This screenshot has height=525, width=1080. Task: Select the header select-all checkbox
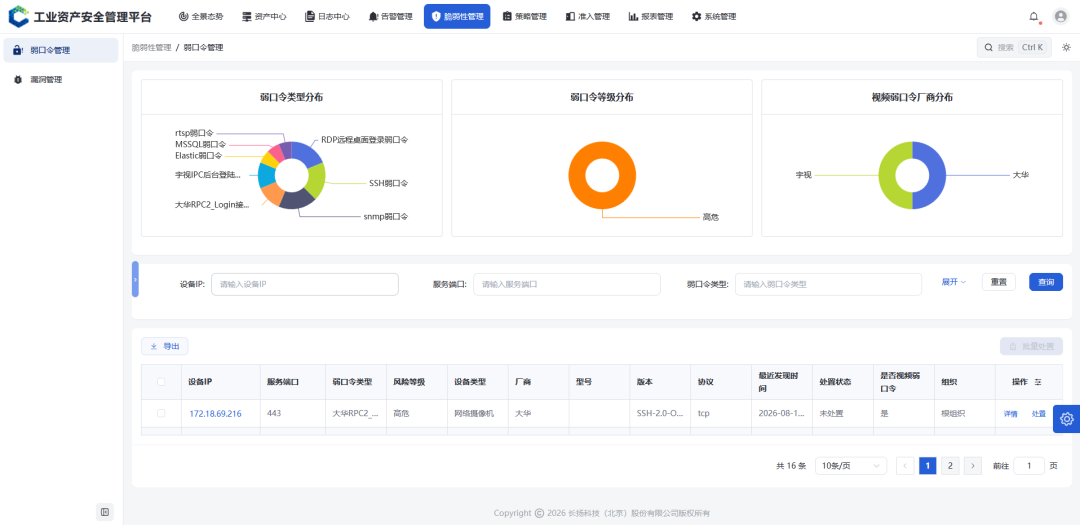point(161,382)
